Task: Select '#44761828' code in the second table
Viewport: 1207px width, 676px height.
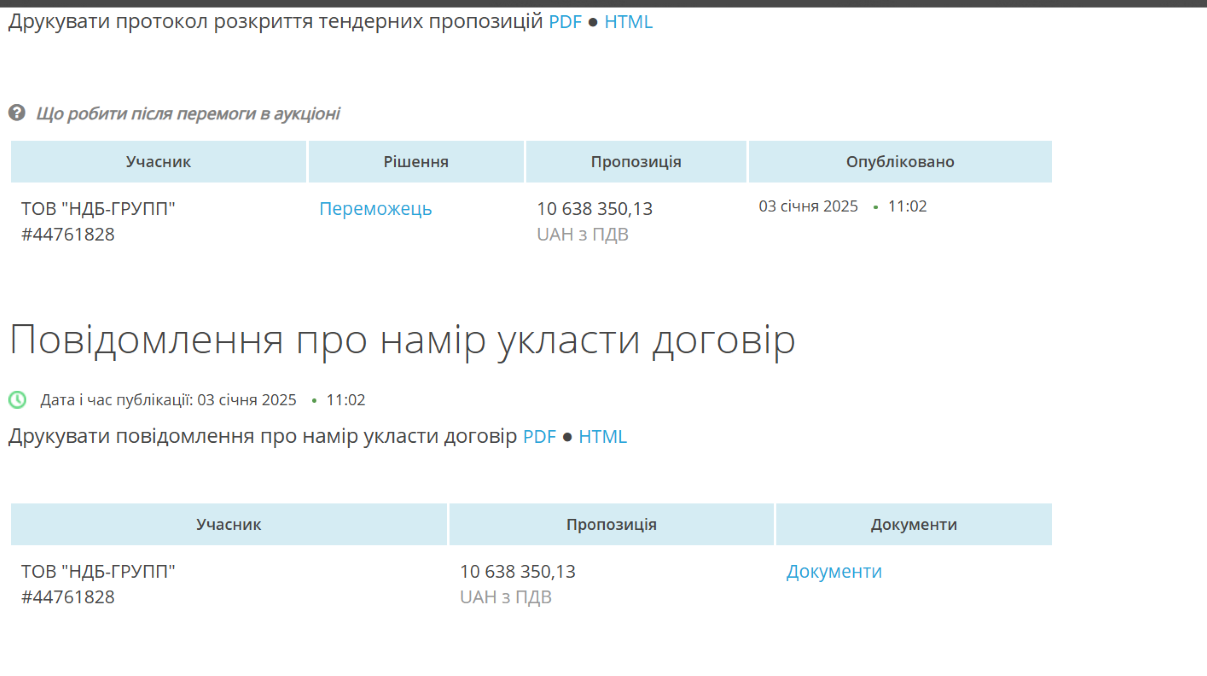Action: tap(68, 598)
